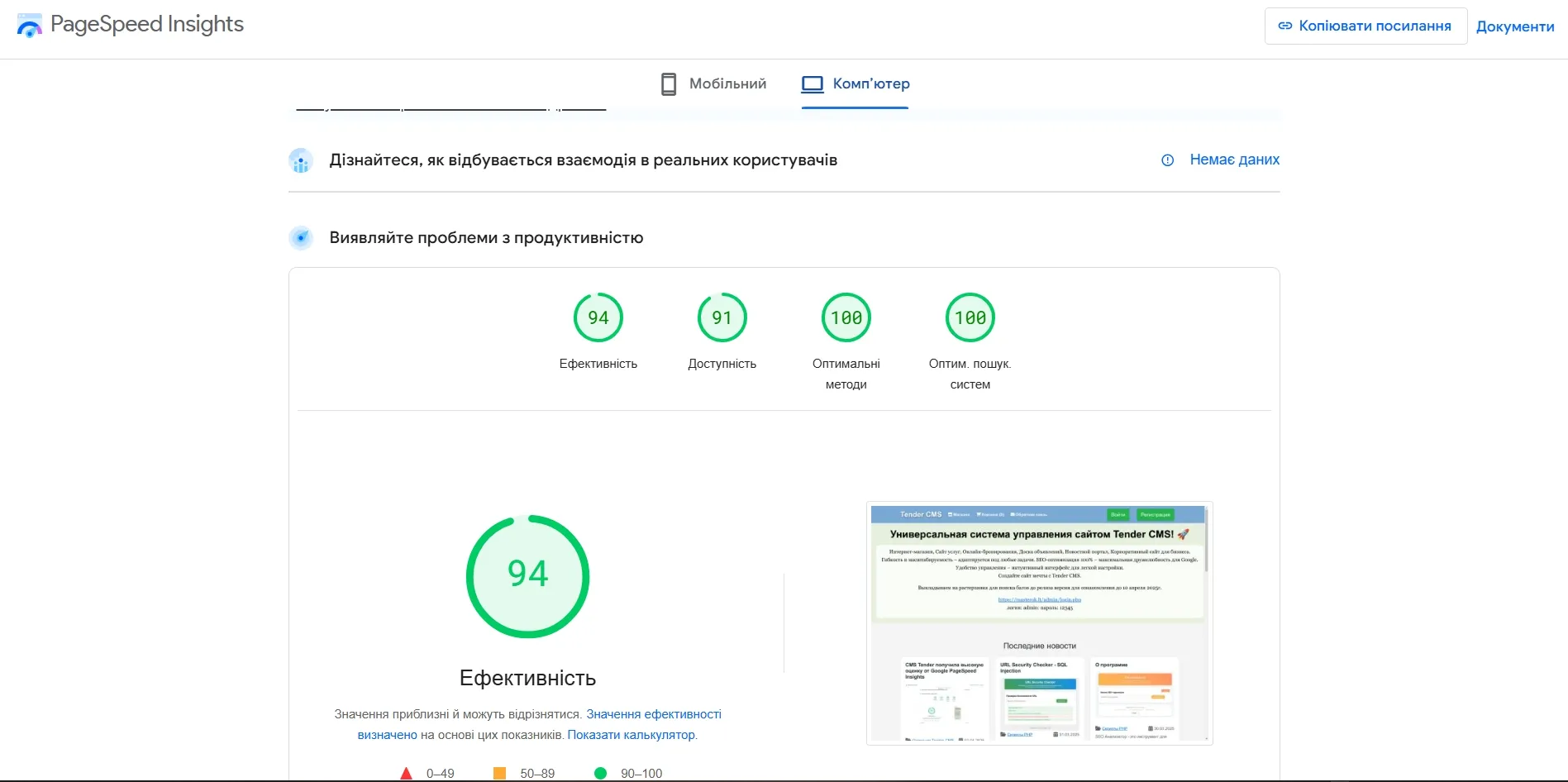The image size is (1568, 782).
Task: Open the Показати калькулятор link
Action: [x=631, y=735]
